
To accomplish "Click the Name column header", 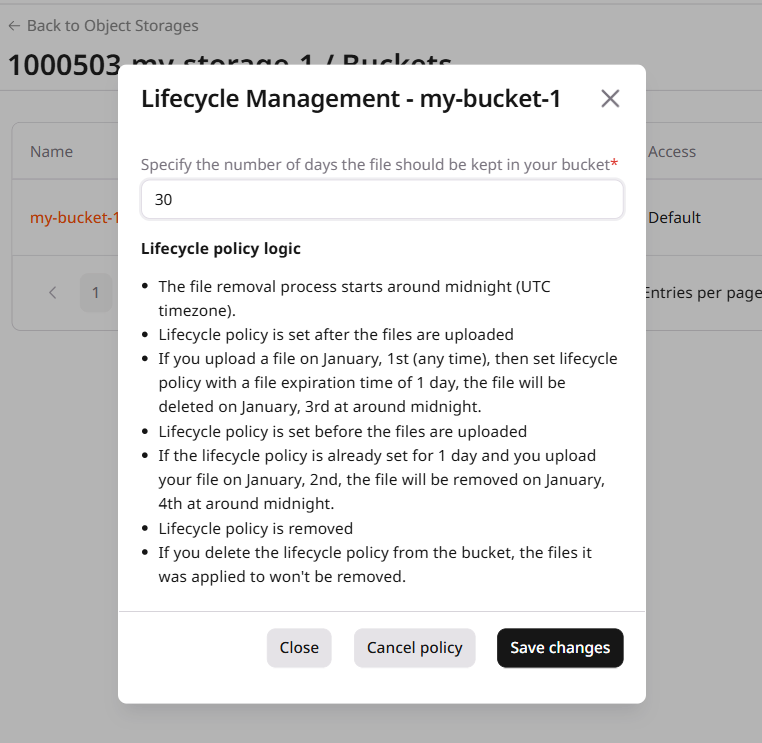I will pos(52,152).
